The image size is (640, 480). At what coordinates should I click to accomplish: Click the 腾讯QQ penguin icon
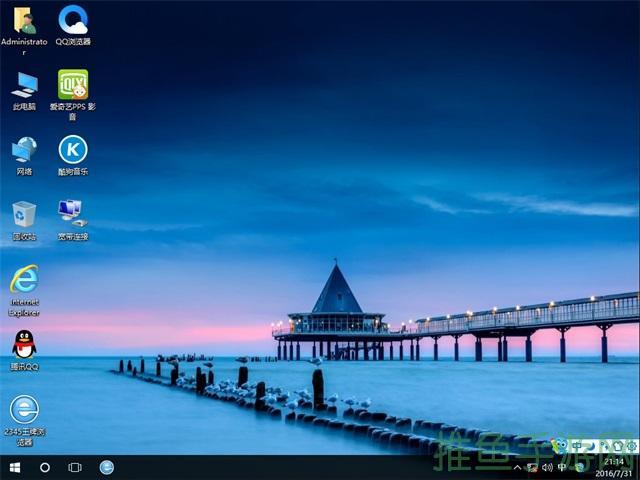pyautogui.click(x=24, y=345)
